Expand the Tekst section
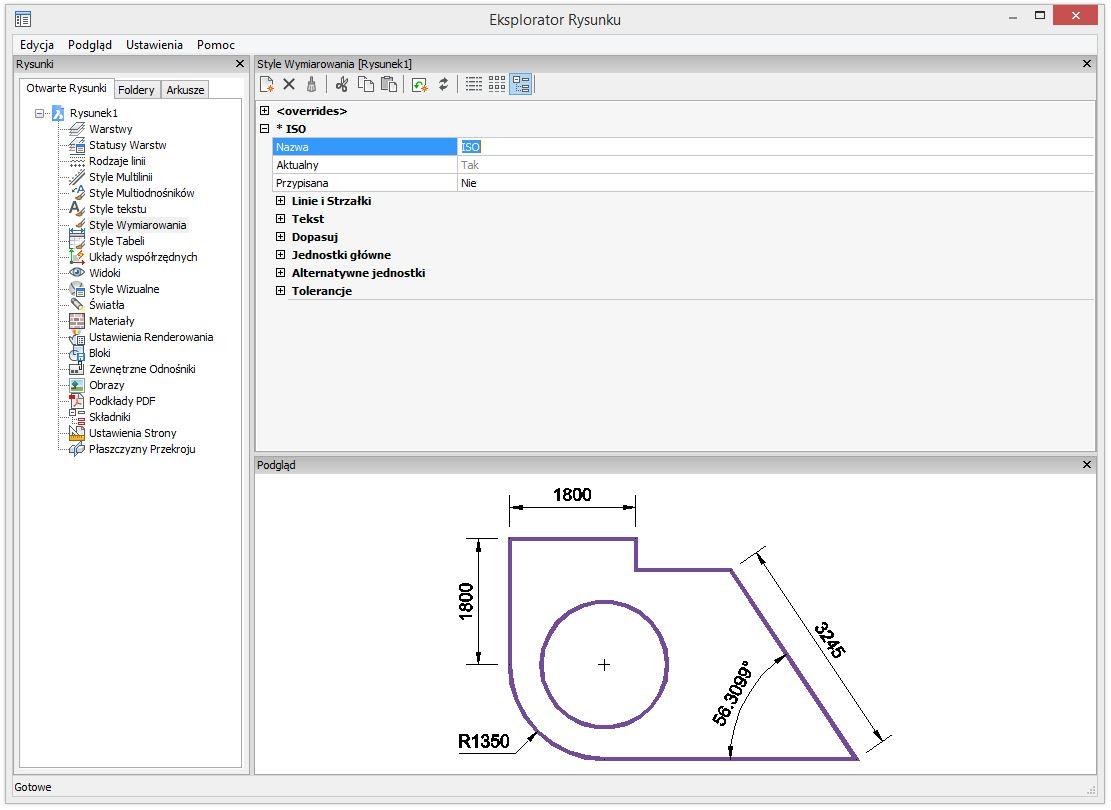Viewport: 1111px width, 810px height. [281, 219]
